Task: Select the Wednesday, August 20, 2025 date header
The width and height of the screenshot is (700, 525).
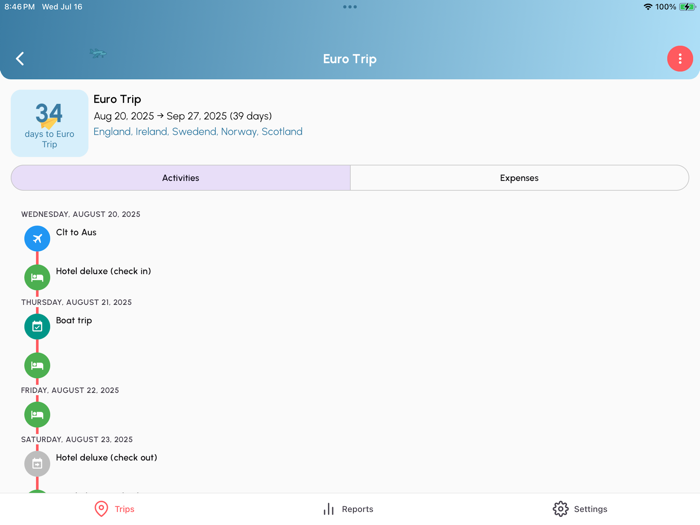Action: point(81,214)
